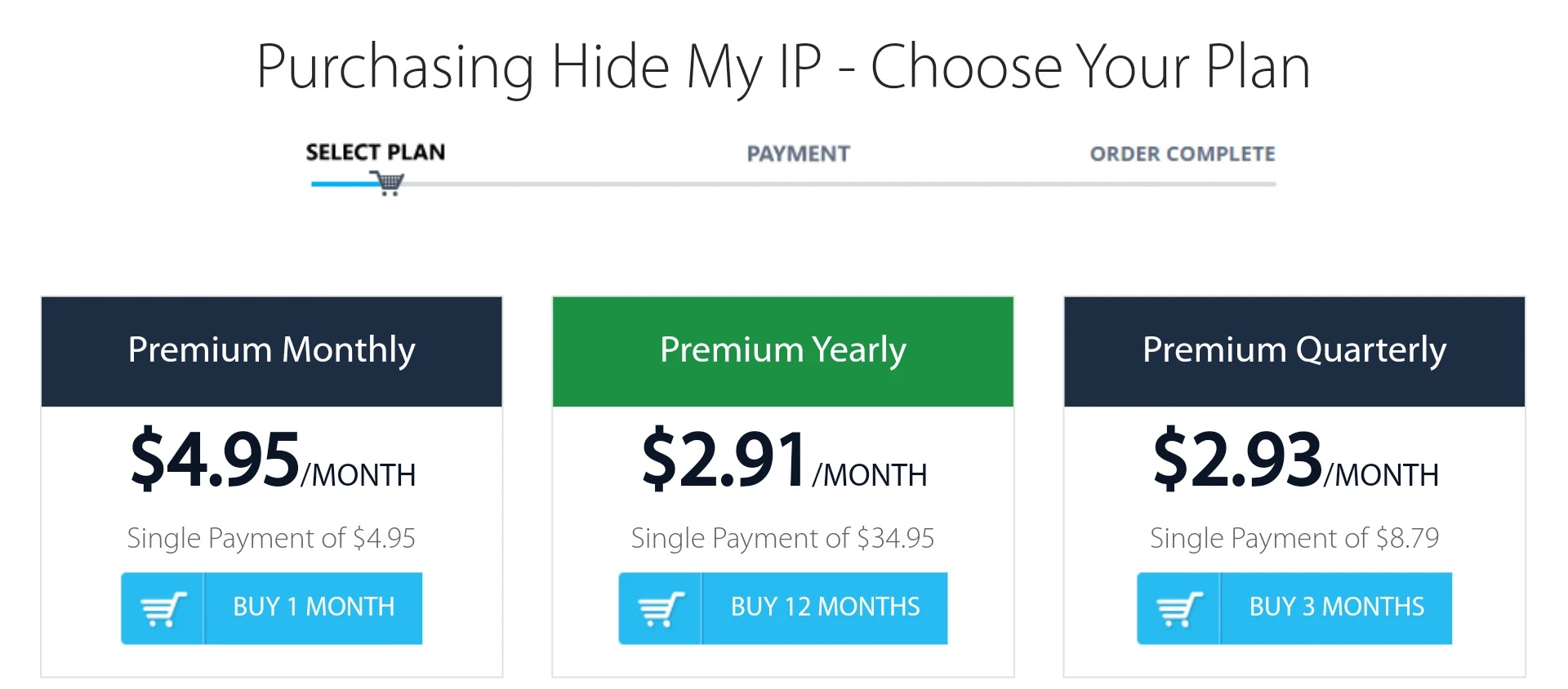The height and width of the screenshot is (689, 1568).
Task: Click the $2.93/month quarterly price
Action: pos(1294,460)
